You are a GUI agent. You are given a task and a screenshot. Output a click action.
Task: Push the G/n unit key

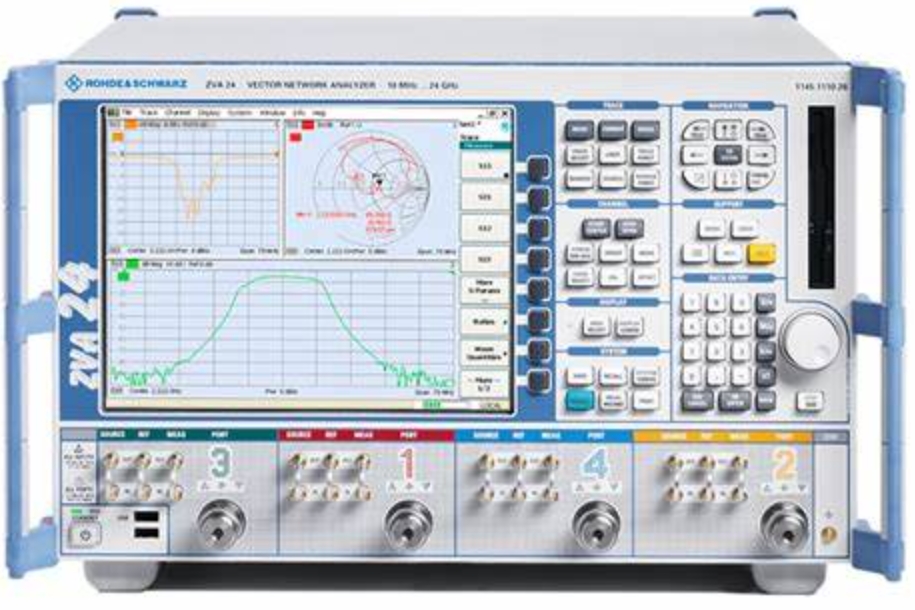coord(765,303)
